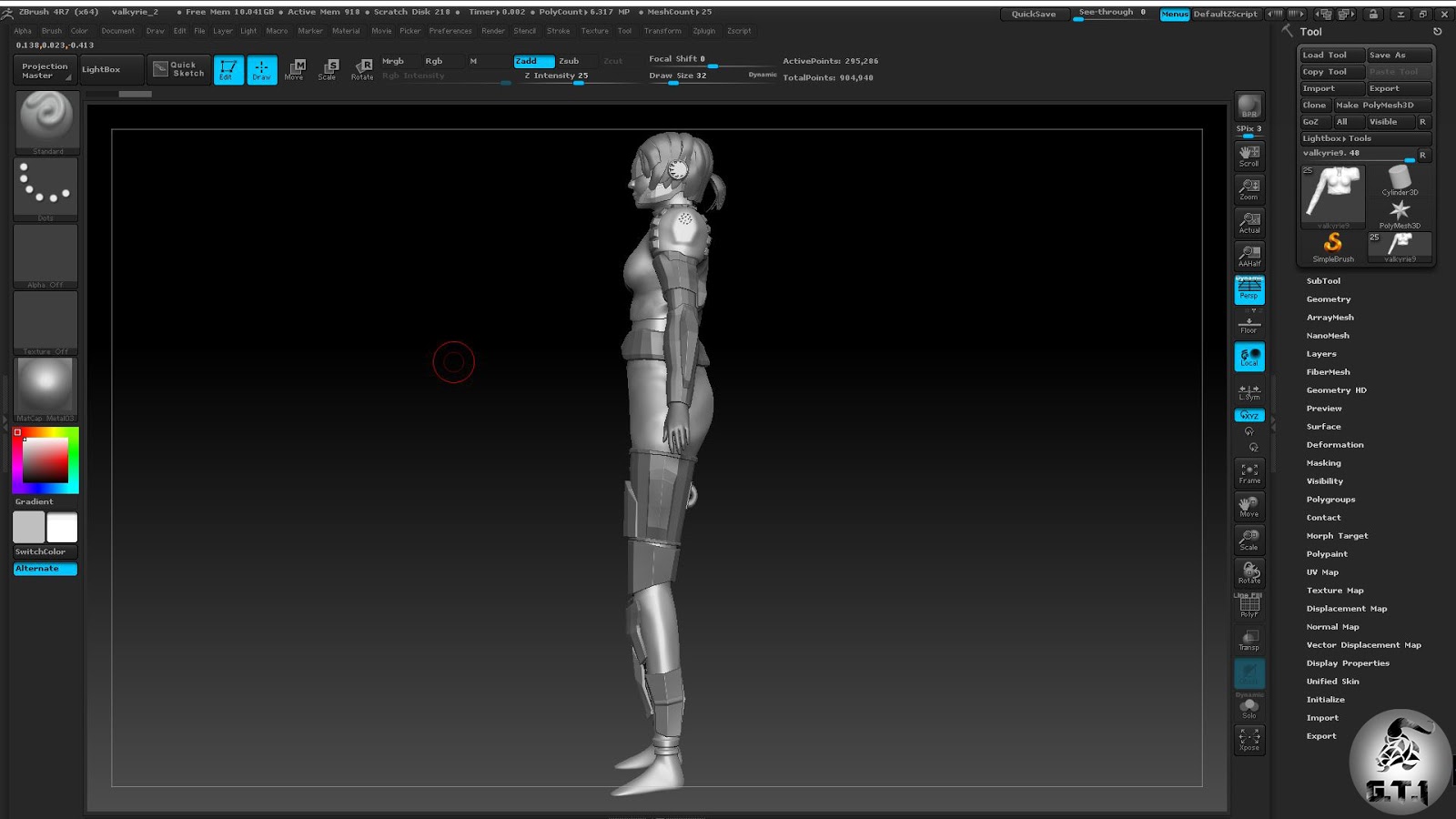Open the Preferences menu

(450, 30)
